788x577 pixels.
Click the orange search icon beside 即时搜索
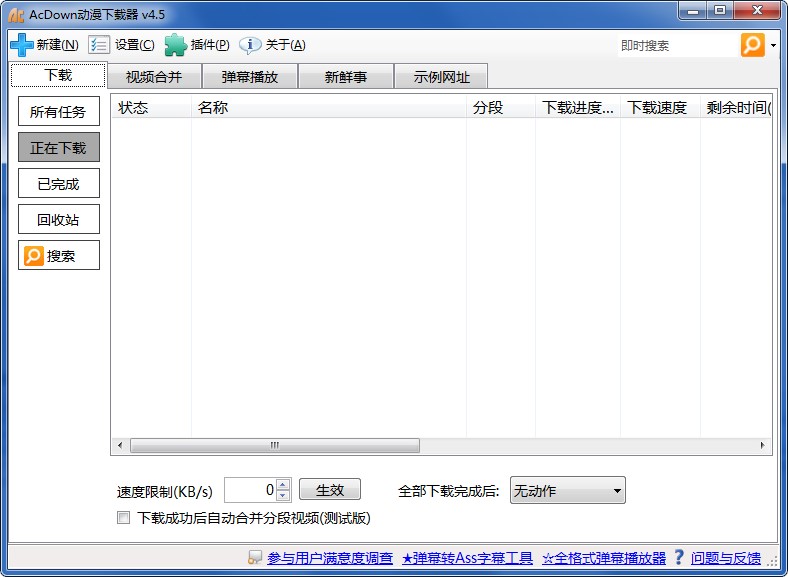point(752,45)
